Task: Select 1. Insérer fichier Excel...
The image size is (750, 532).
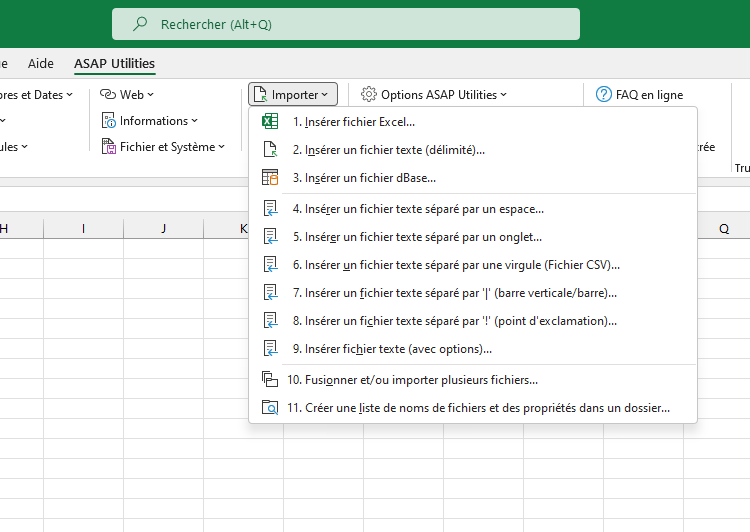Action: (x=473, y=122)
